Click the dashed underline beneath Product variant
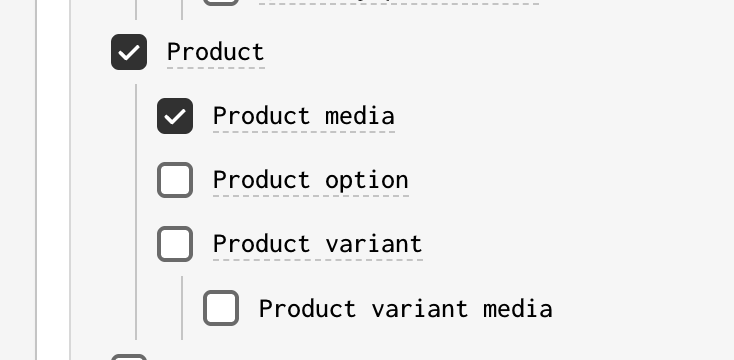Screen dimensions: 734x360 point(318,259)
